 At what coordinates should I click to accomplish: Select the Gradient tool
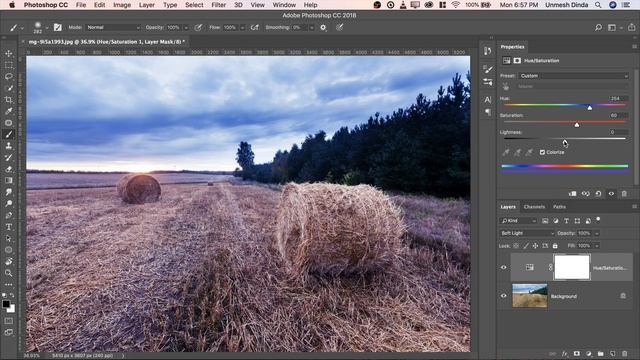(9, 180)
